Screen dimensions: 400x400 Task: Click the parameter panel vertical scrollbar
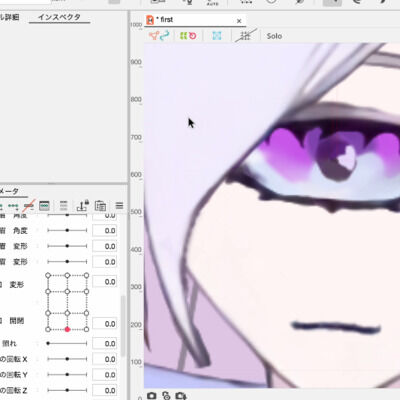click(x=123, y=325)
